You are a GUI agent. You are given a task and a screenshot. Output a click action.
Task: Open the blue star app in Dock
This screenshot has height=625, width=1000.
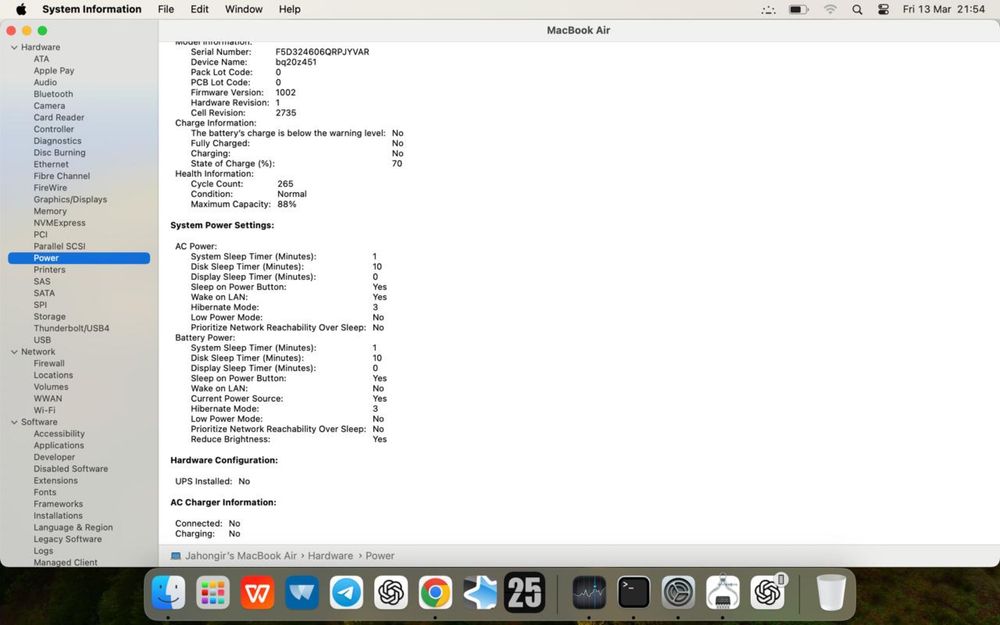[480, 592]
